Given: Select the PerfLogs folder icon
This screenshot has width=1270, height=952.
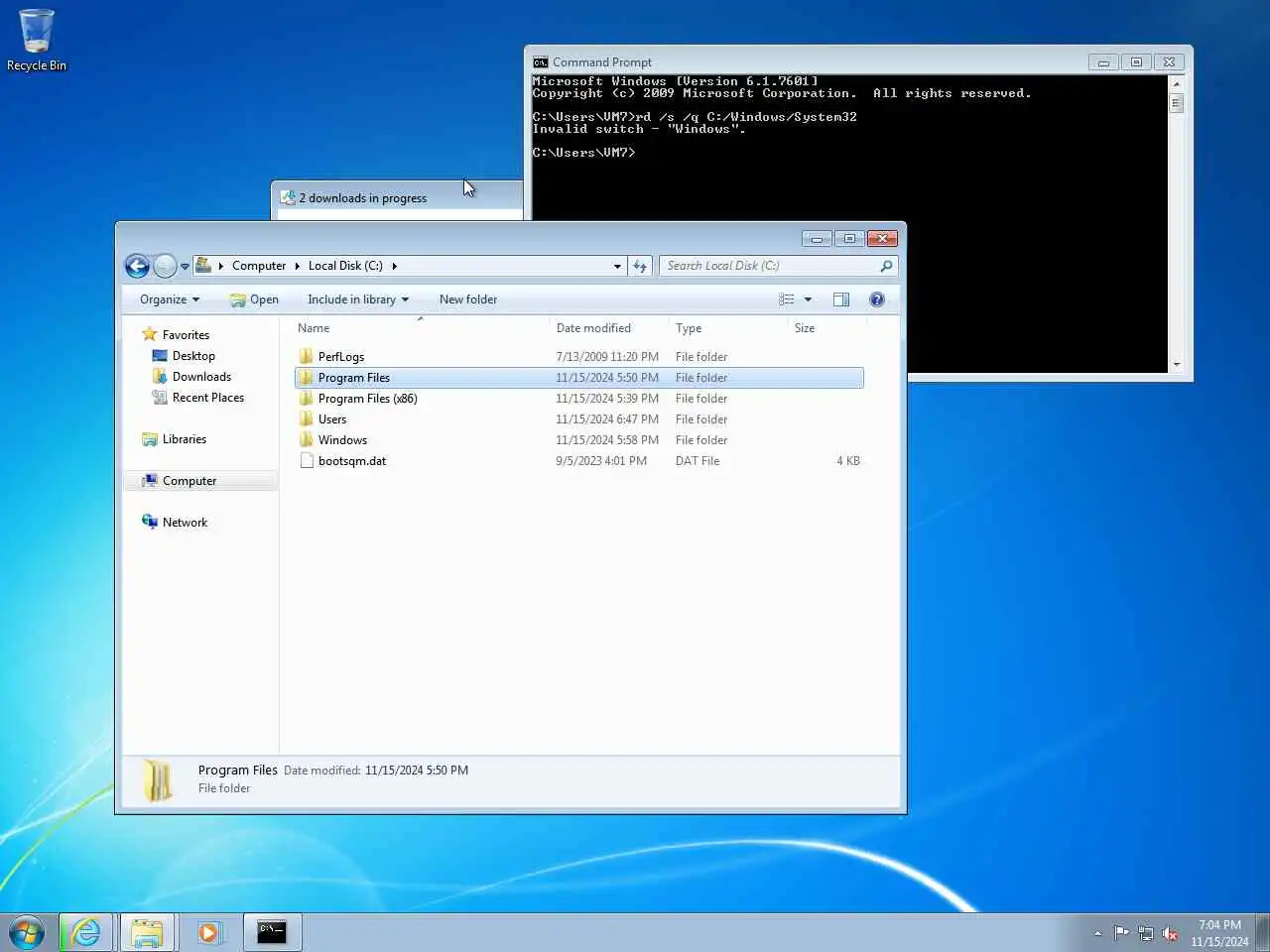Looking at the screenshot, I should [x=307, y=356].
